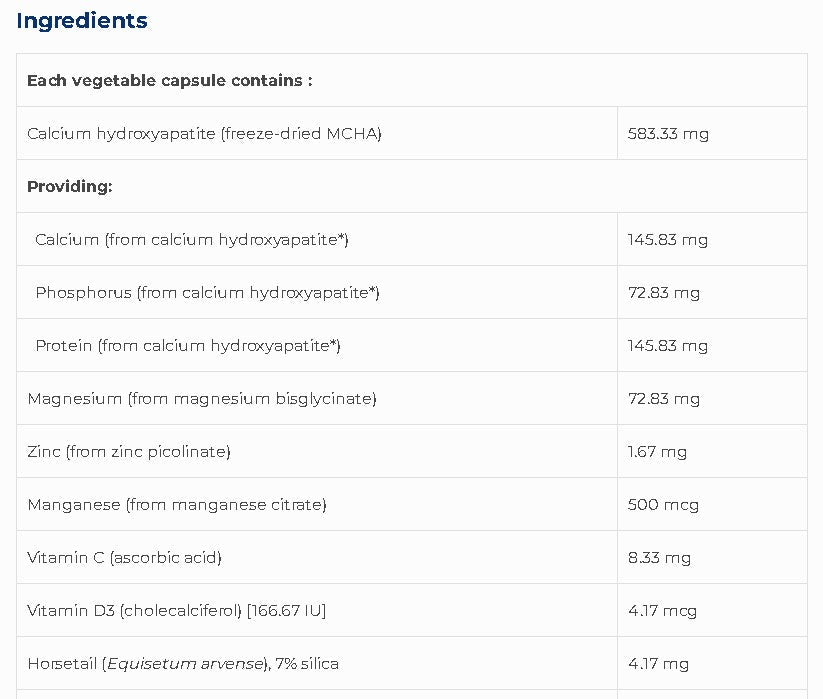Click the Manganese citrate ingredient label
Viewport: 823px width, 699px height.
177,505
